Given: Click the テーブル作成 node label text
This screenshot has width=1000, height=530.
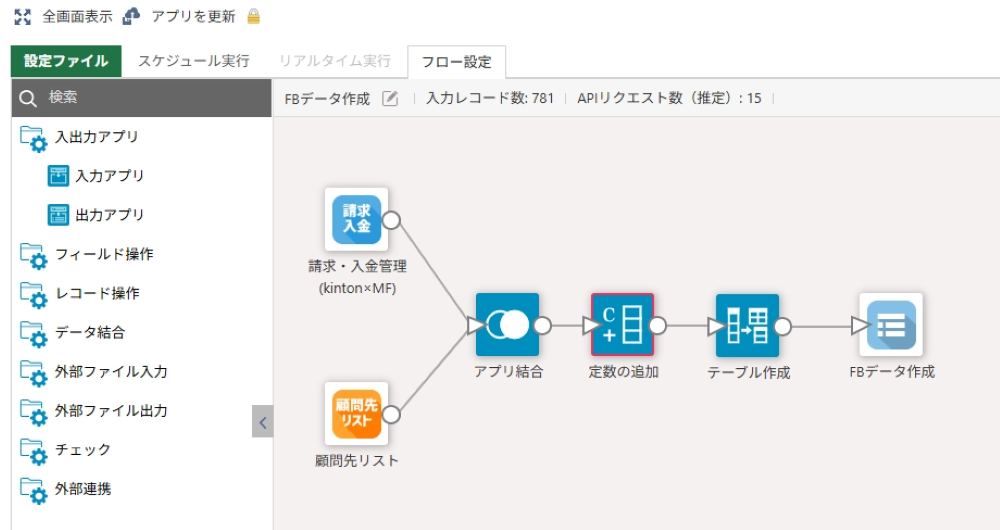Looking at the screenshot, I should tap(749, 372).
